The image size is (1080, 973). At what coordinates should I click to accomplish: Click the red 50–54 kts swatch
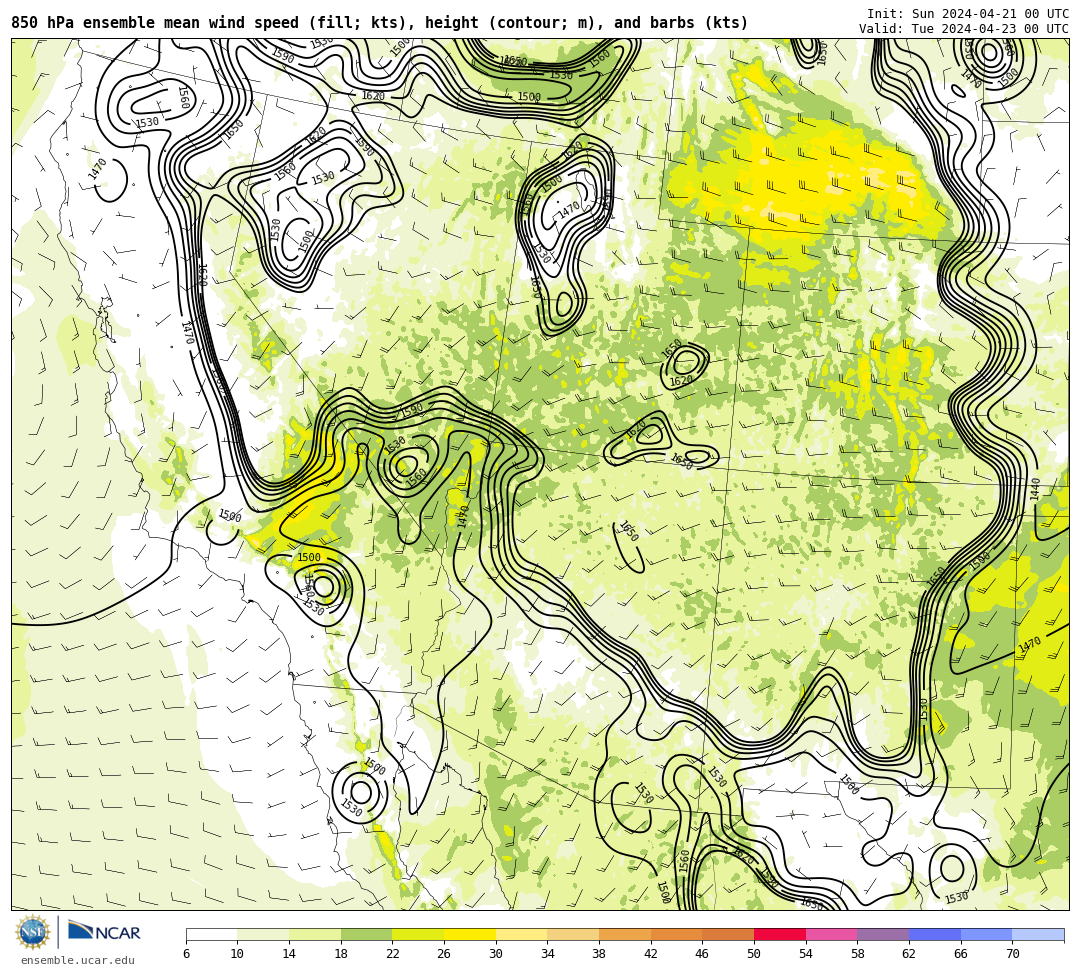tap(780, 934)
